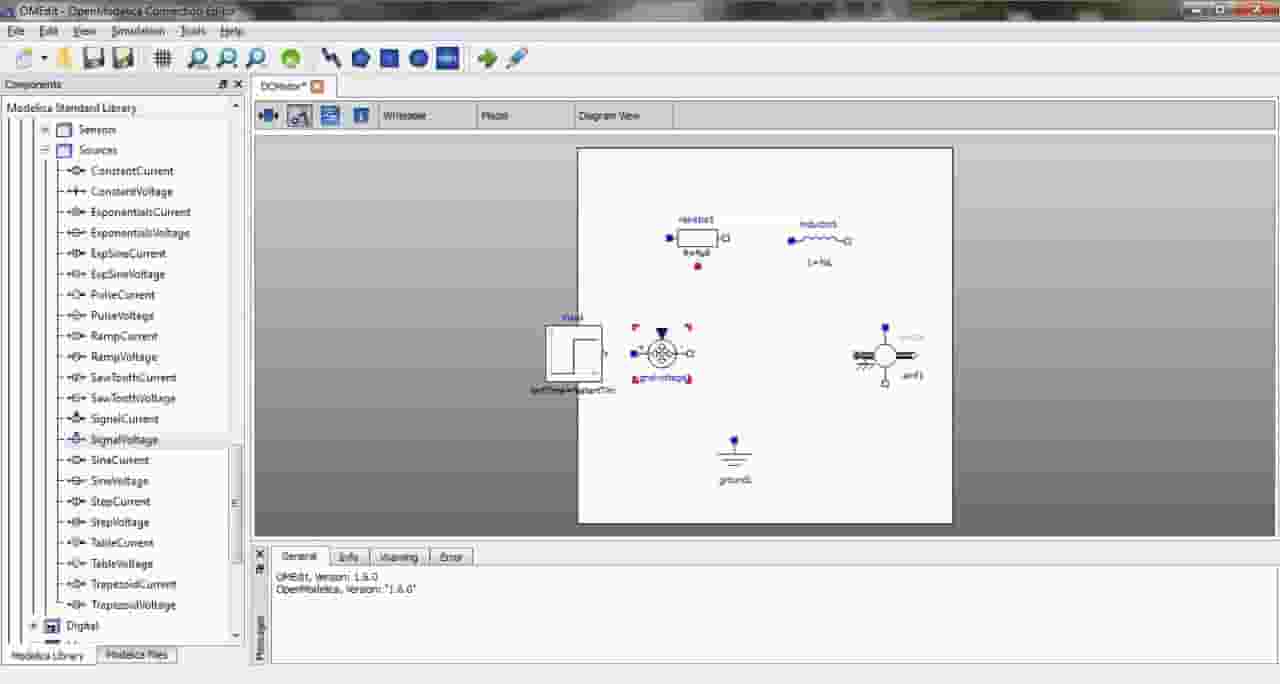
Task: Click the Save toolbar icon
Action: pos(93,58)
